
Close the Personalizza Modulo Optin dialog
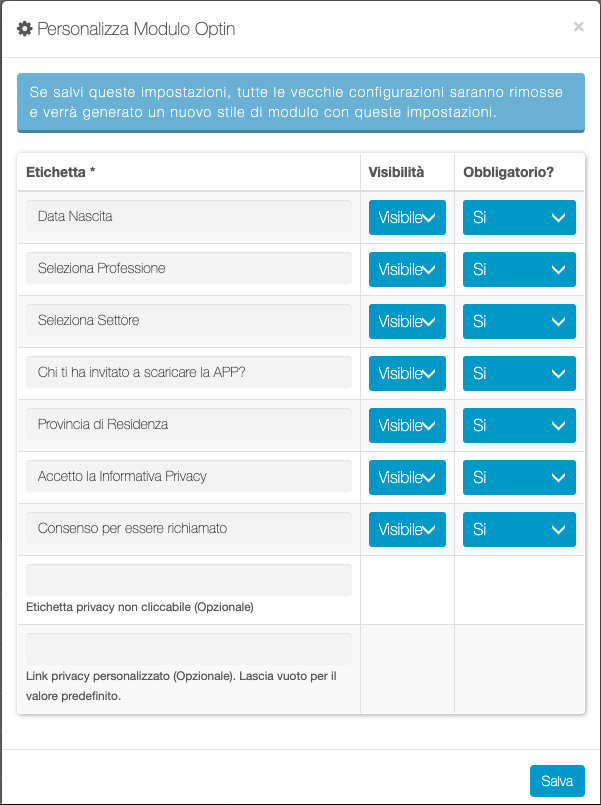[578, 28]
